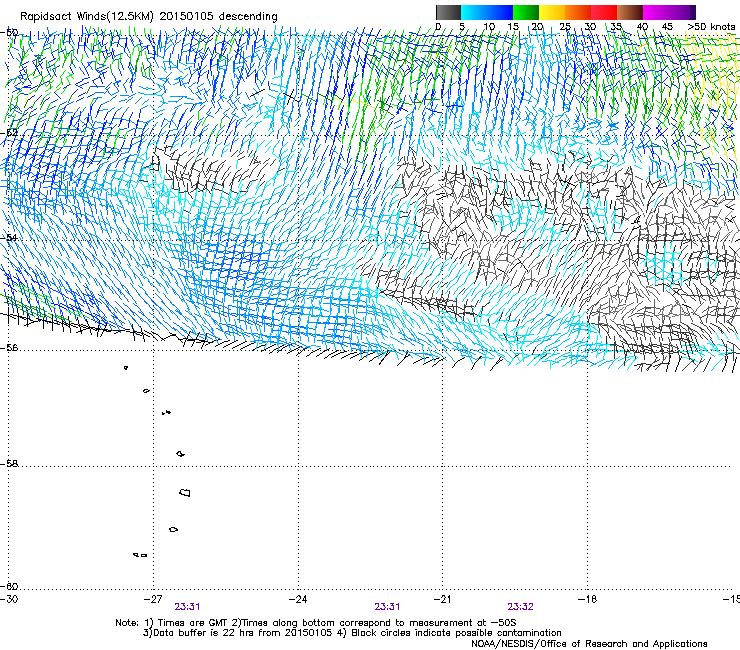Select the green 15-20 knots color segment
Screen dimensions: 740x650
(x=526, y=12)
